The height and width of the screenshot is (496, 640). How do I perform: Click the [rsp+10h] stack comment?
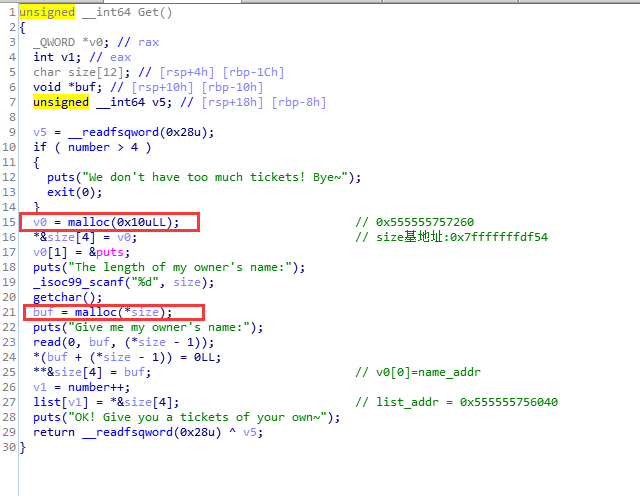click(x=162, y=87)
